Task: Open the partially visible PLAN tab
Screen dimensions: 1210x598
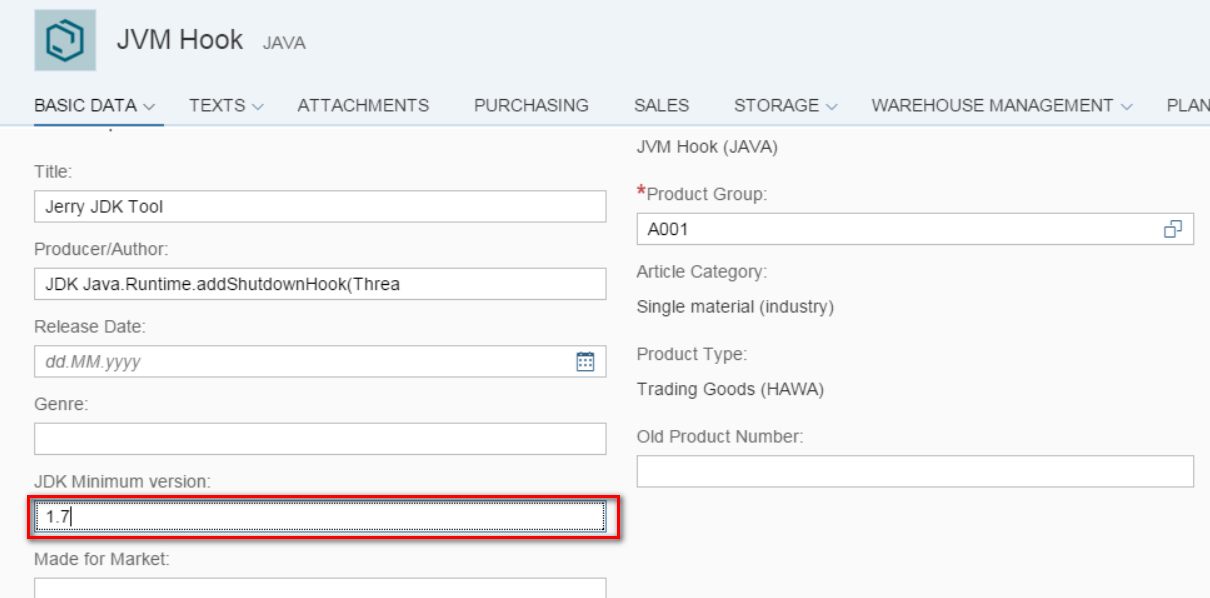Action: coord(1188,105)
